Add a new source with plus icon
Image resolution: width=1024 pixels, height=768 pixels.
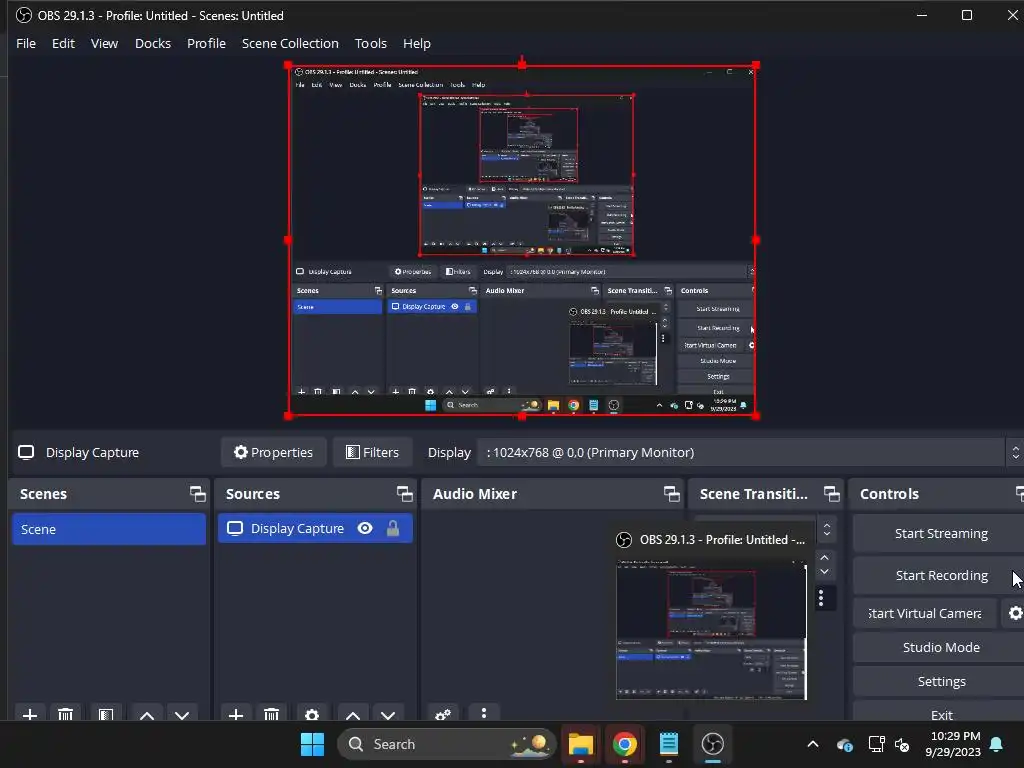236,714
